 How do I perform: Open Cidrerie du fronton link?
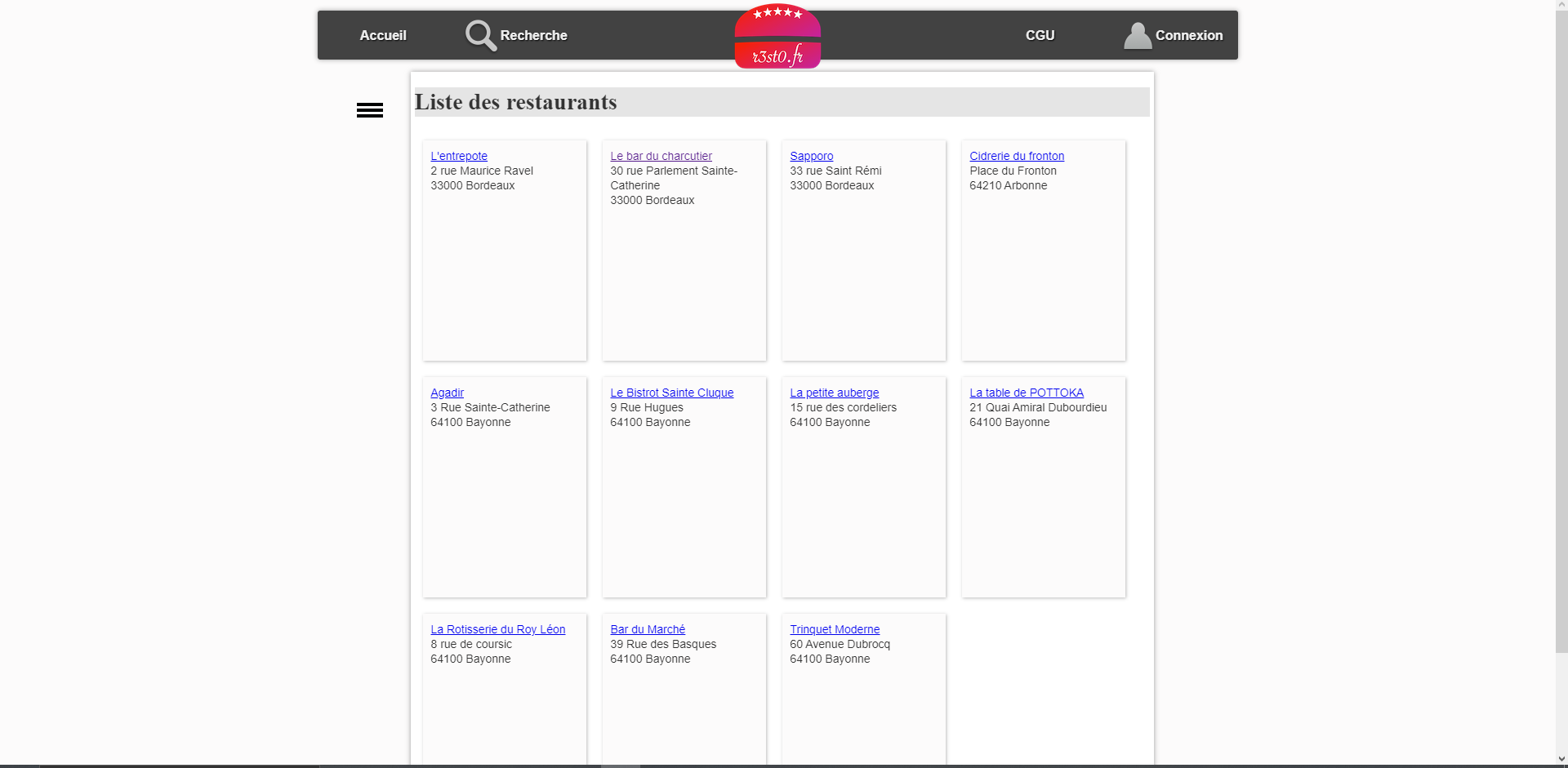tap(1017, 156)
